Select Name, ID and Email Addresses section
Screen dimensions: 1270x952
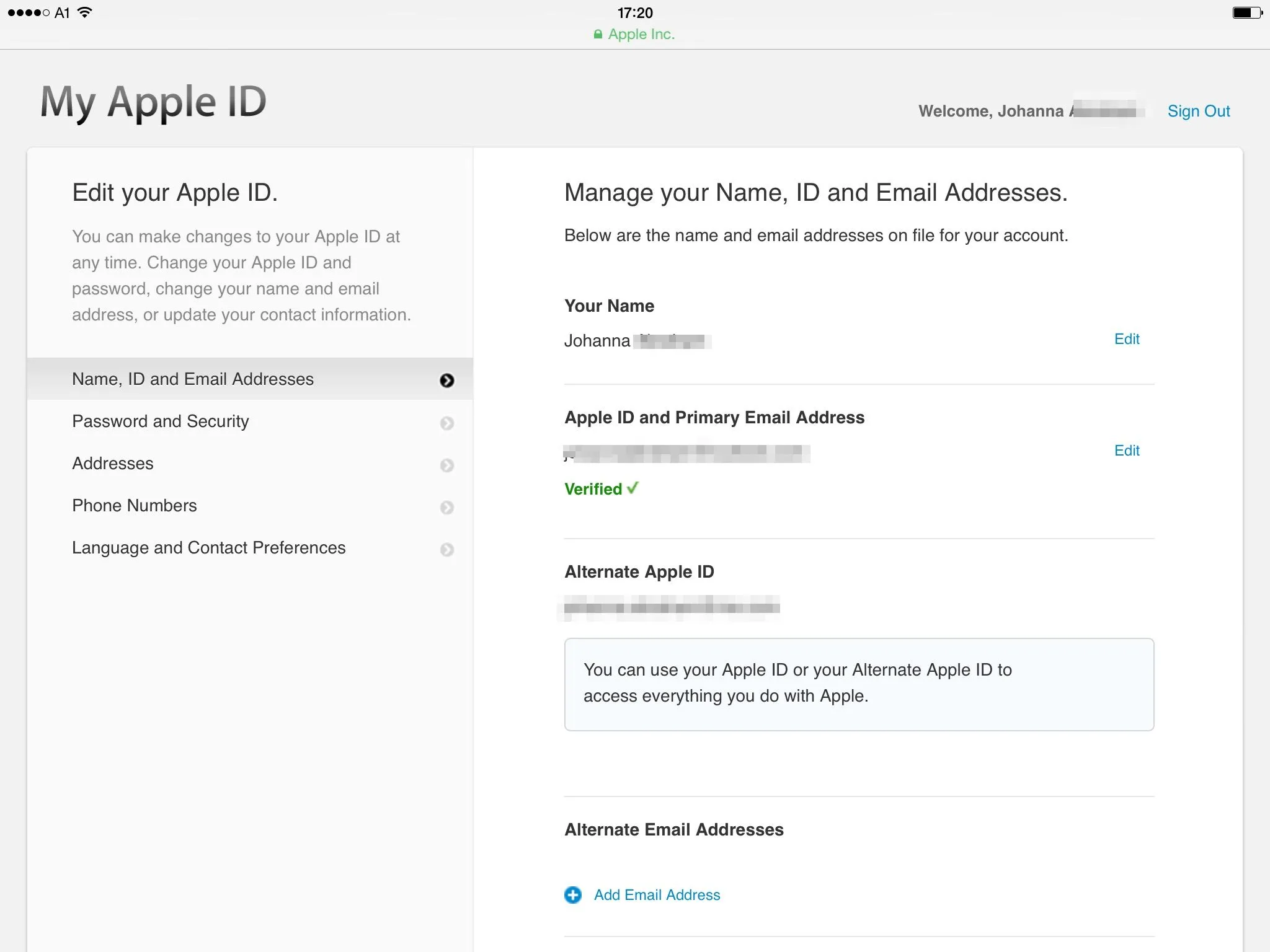click(x=250, y=379)
